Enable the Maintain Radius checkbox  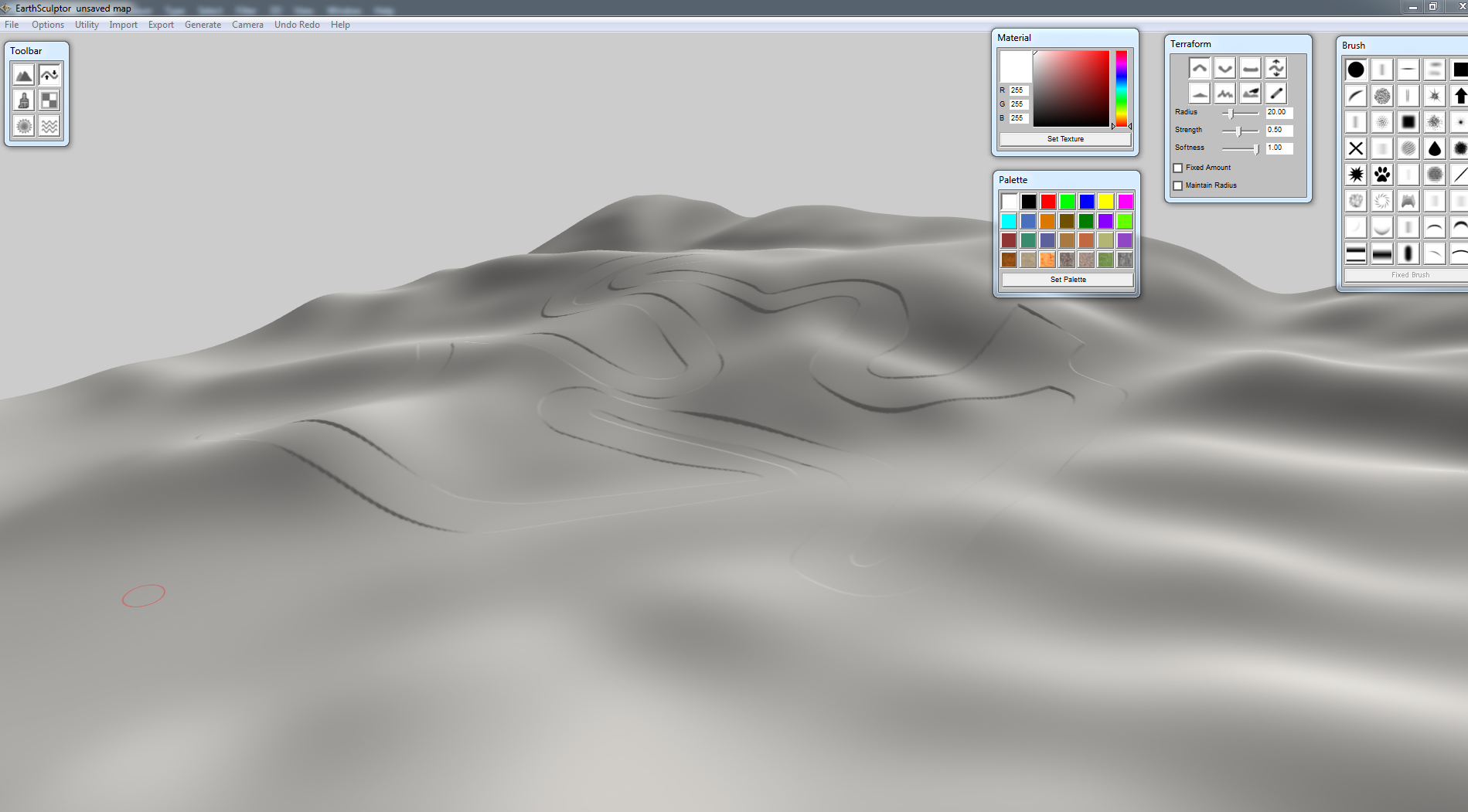1178,185
